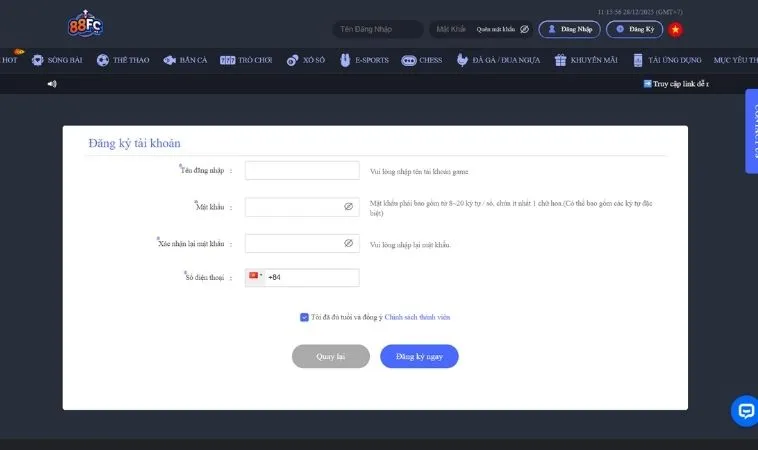
Task: Open the live chat support bubble
Action: (x=745, y=411)
